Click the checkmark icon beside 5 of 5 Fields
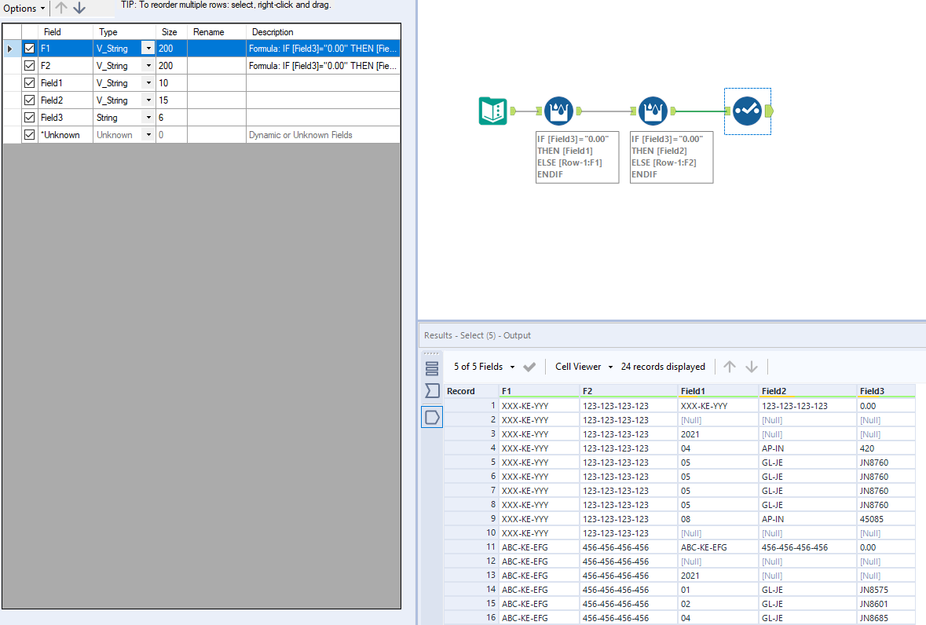The width and height of the screenshot is (926, 625). (529, 367)
